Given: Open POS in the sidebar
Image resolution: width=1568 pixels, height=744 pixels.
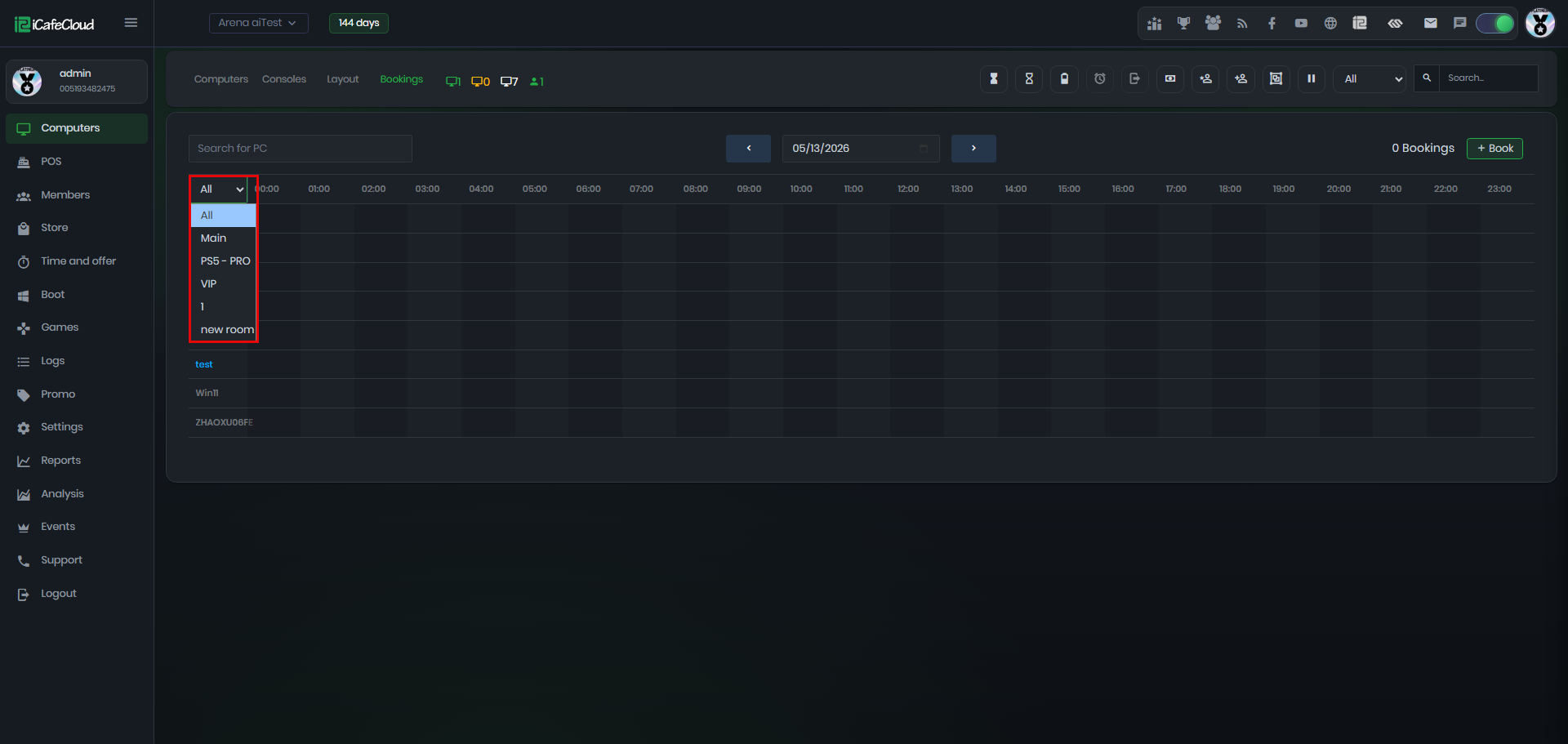Looking at the screenshot, I should coord(77,162).
